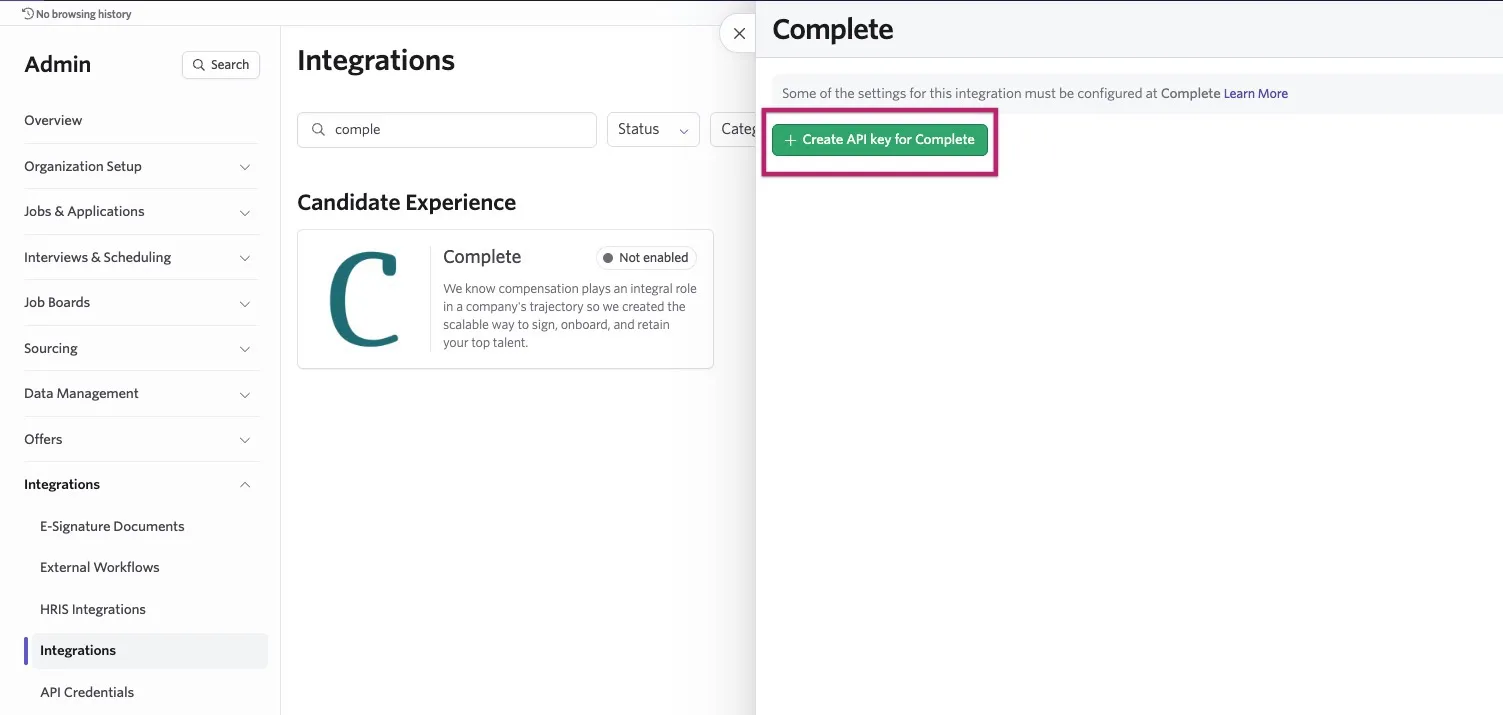Expand the Sourcing section
The height and width of the screenshot is (715, 1503).
pyautogui.click(x=141, y=348)
